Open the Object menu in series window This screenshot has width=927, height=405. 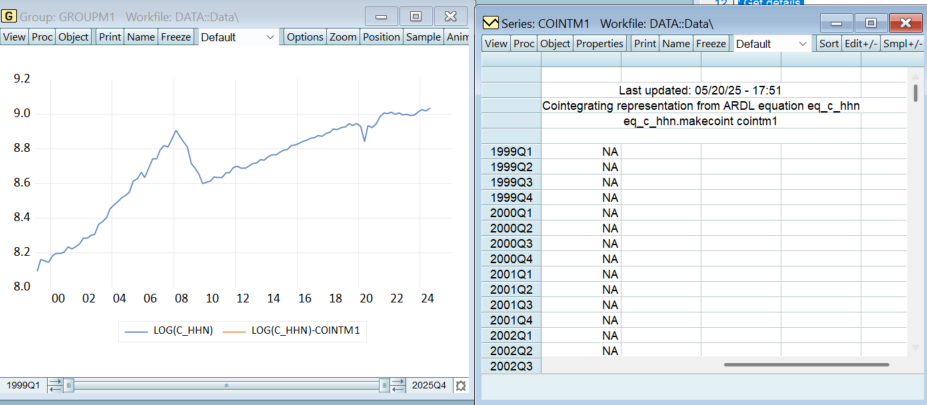click(555, 44)
